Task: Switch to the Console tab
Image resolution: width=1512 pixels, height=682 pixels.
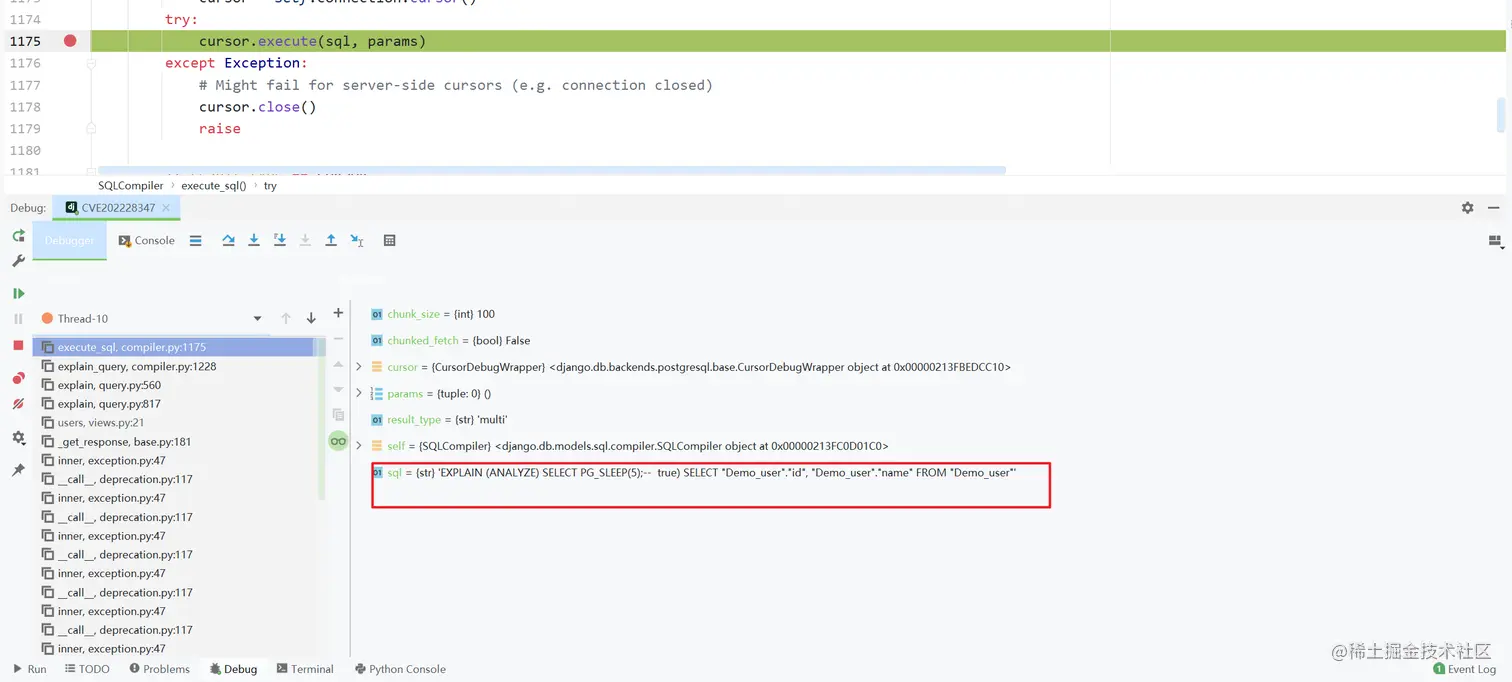Action: coord(146,241)
